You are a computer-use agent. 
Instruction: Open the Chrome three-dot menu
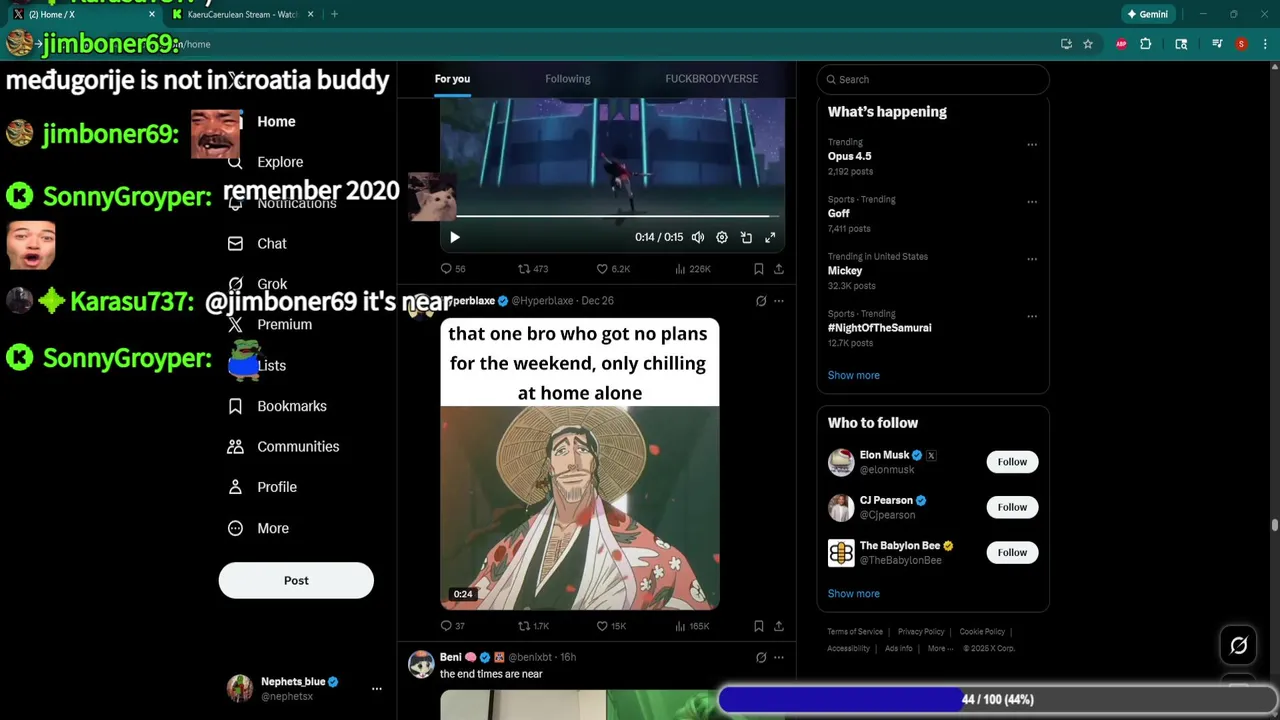coord(1265,44)
